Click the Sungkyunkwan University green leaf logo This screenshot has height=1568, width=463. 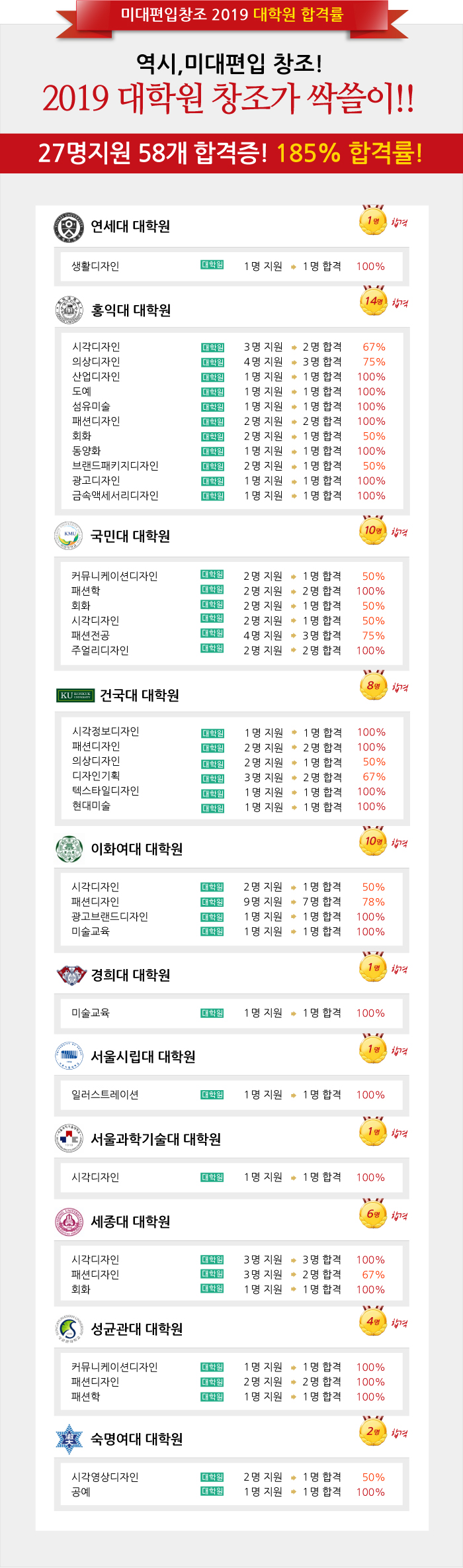[69, 1328]
